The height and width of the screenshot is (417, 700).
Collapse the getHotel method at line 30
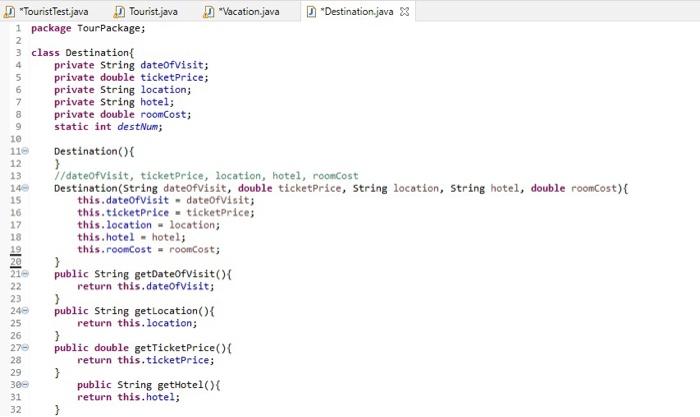point(25,384)
